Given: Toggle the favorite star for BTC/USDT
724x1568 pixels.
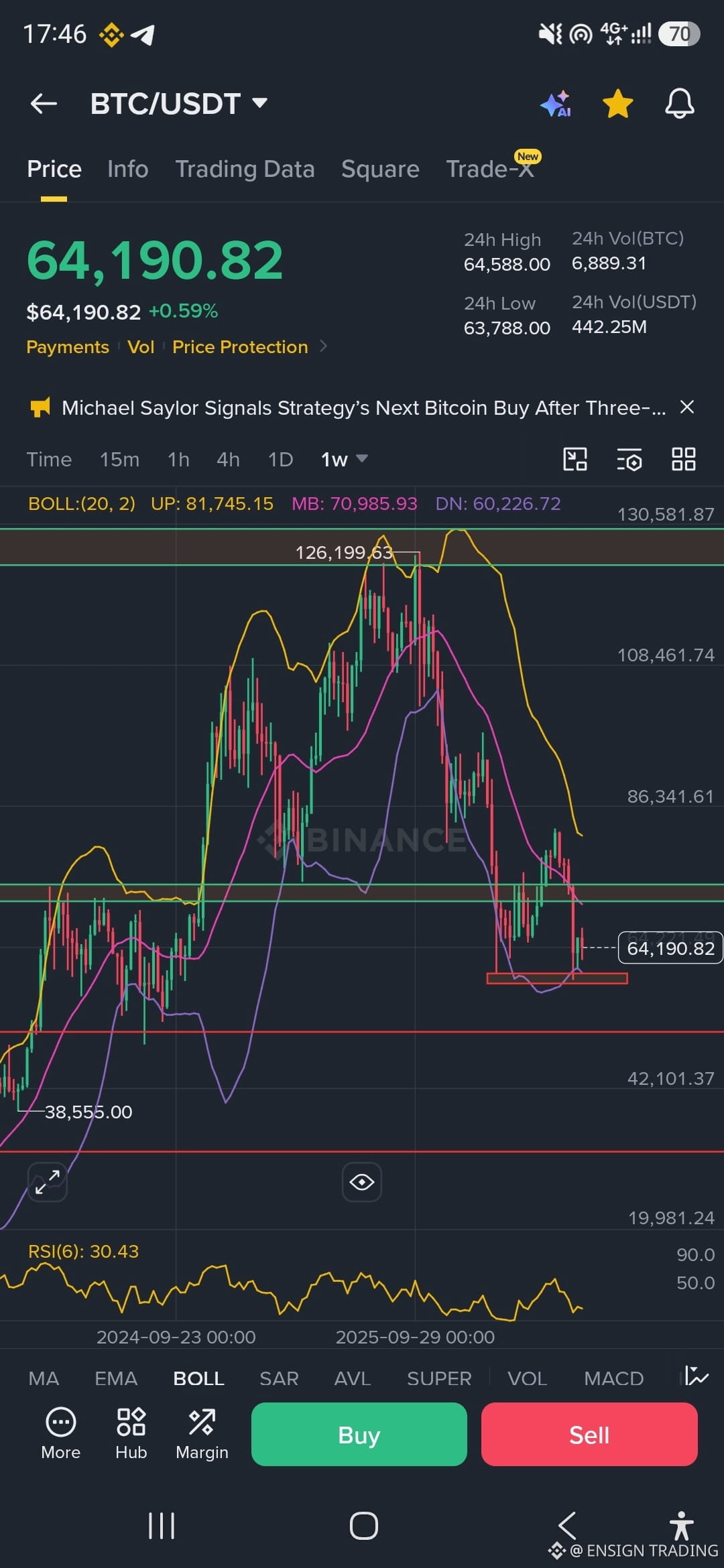Looking at the screenshot, I should pos(617,104).
